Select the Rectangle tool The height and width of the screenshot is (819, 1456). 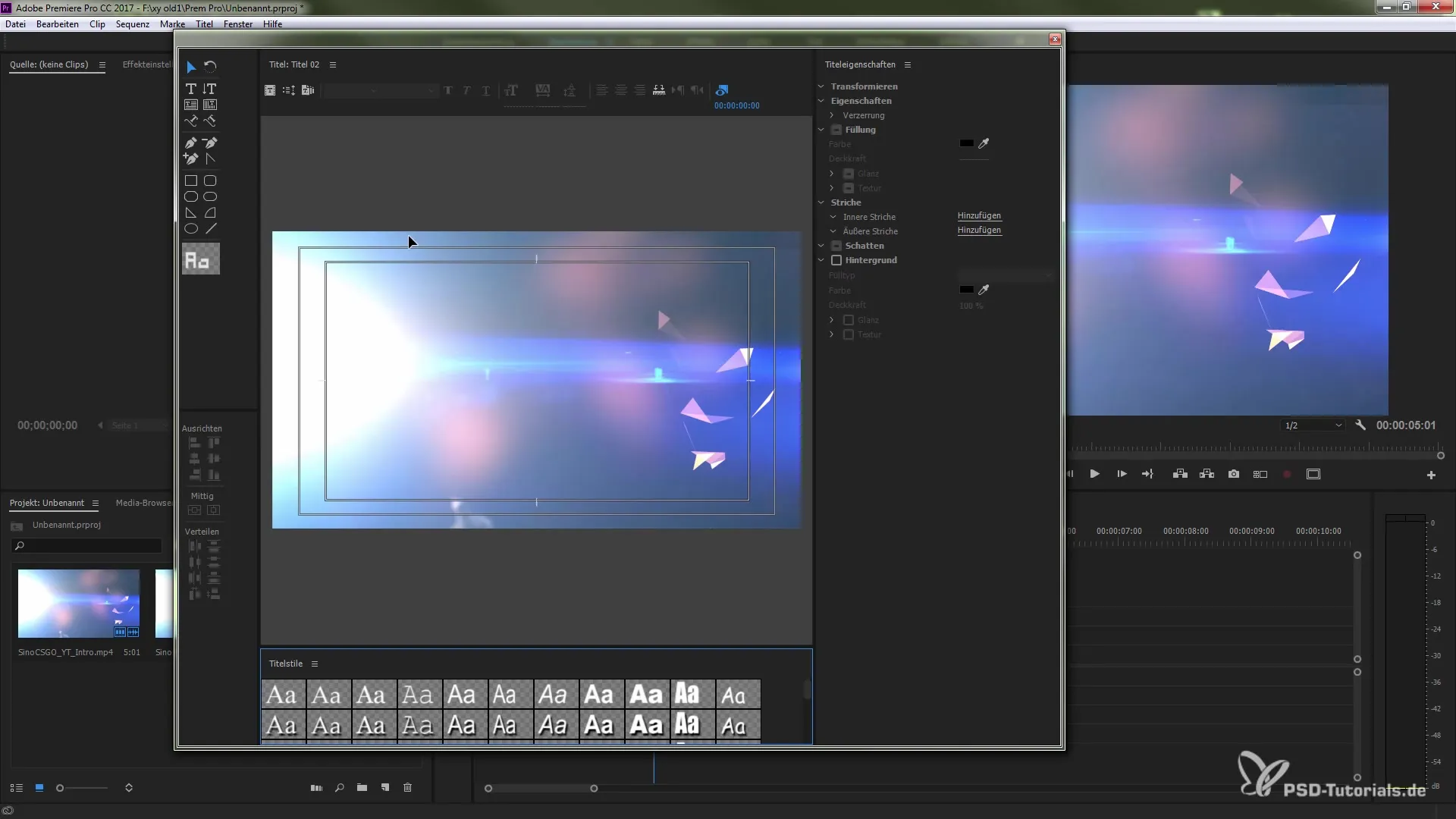pos(191,180)
